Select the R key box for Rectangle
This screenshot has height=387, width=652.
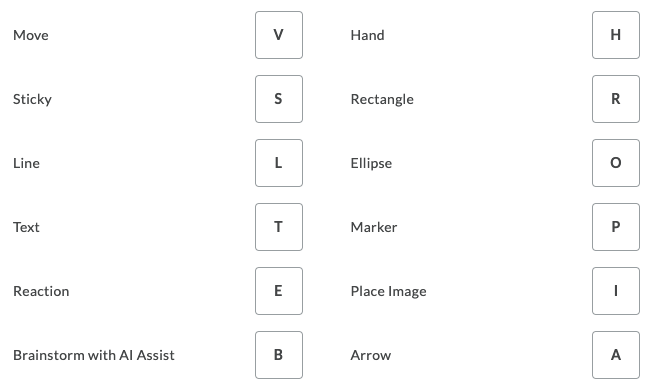click(616, 99)
